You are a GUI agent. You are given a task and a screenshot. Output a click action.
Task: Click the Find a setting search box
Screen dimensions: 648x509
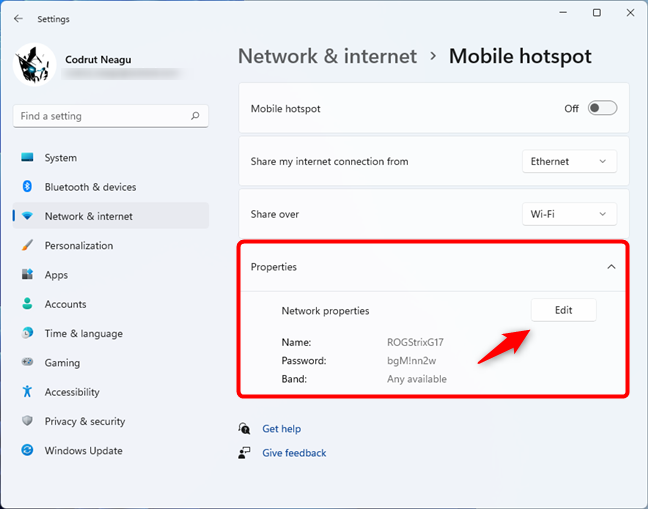[110, 116]
